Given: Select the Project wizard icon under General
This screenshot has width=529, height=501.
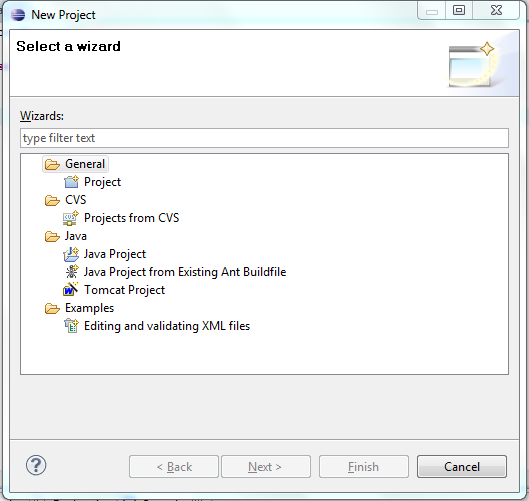Looking at the screenshot, I should [71, 182].
